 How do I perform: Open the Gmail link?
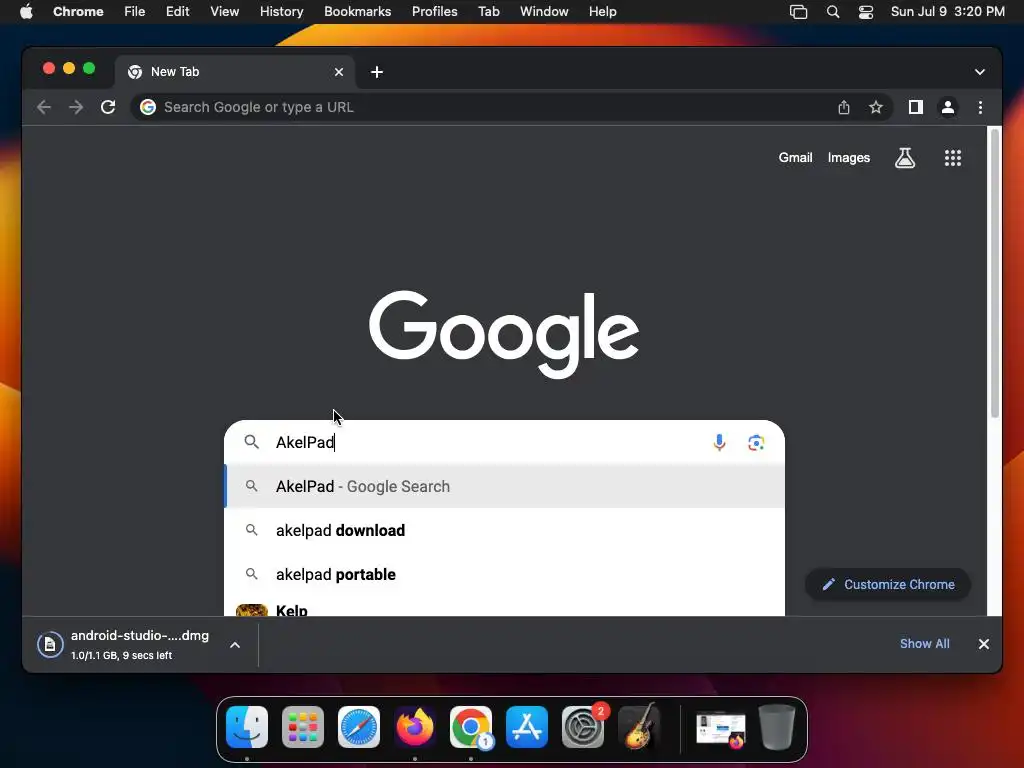click(795, 157)
